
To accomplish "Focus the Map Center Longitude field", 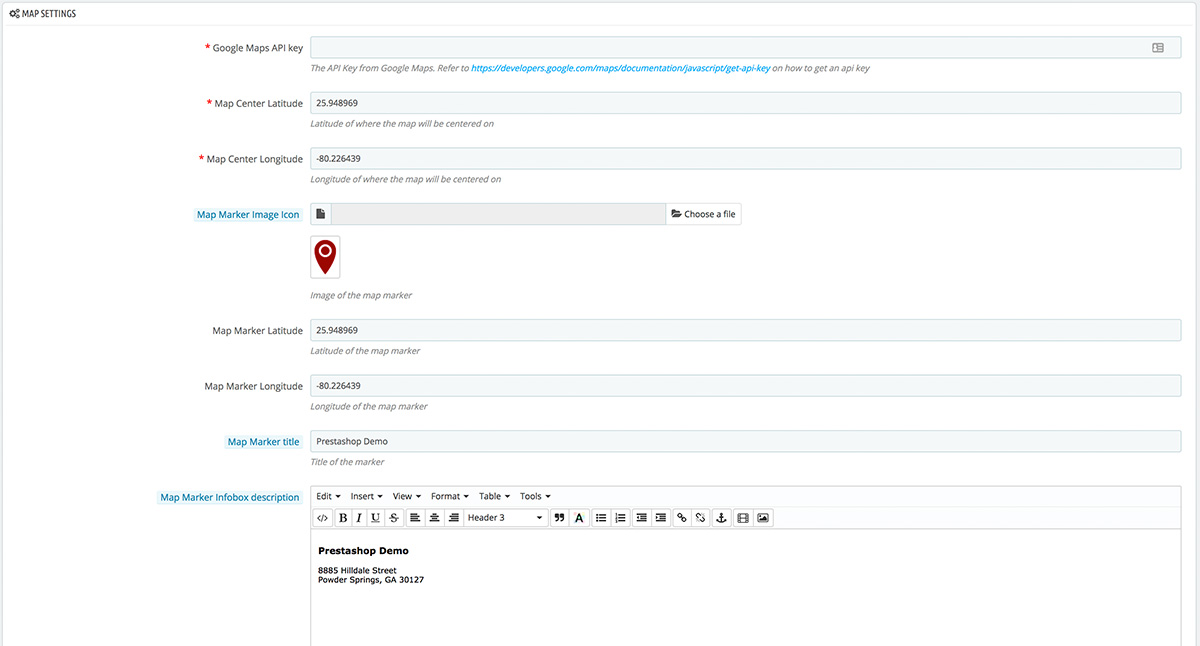I will [x=746, y=159].
